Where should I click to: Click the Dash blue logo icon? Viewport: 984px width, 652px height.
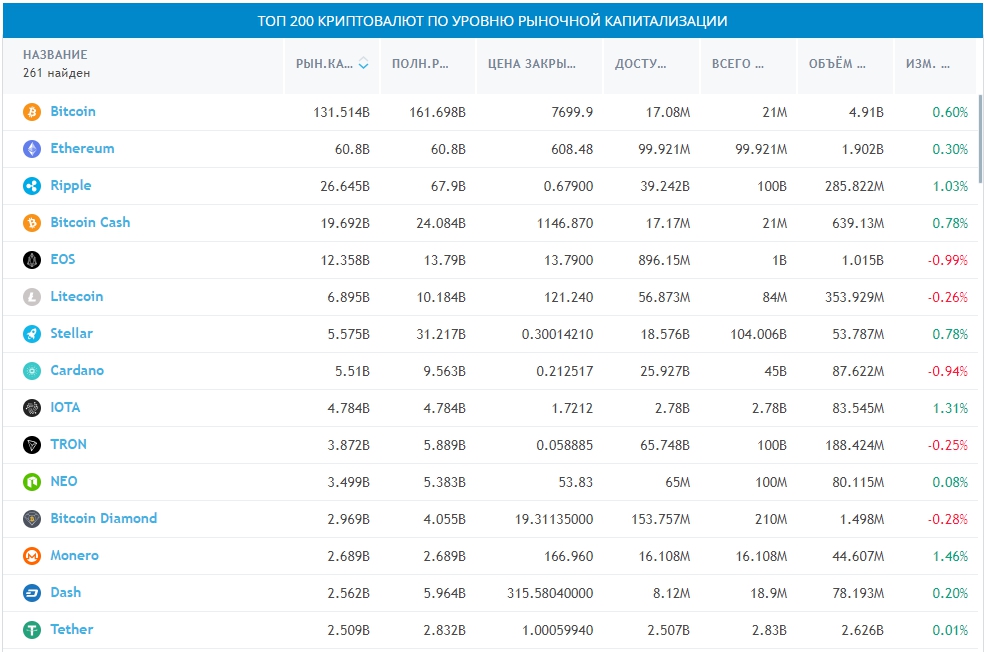(32, 593)
